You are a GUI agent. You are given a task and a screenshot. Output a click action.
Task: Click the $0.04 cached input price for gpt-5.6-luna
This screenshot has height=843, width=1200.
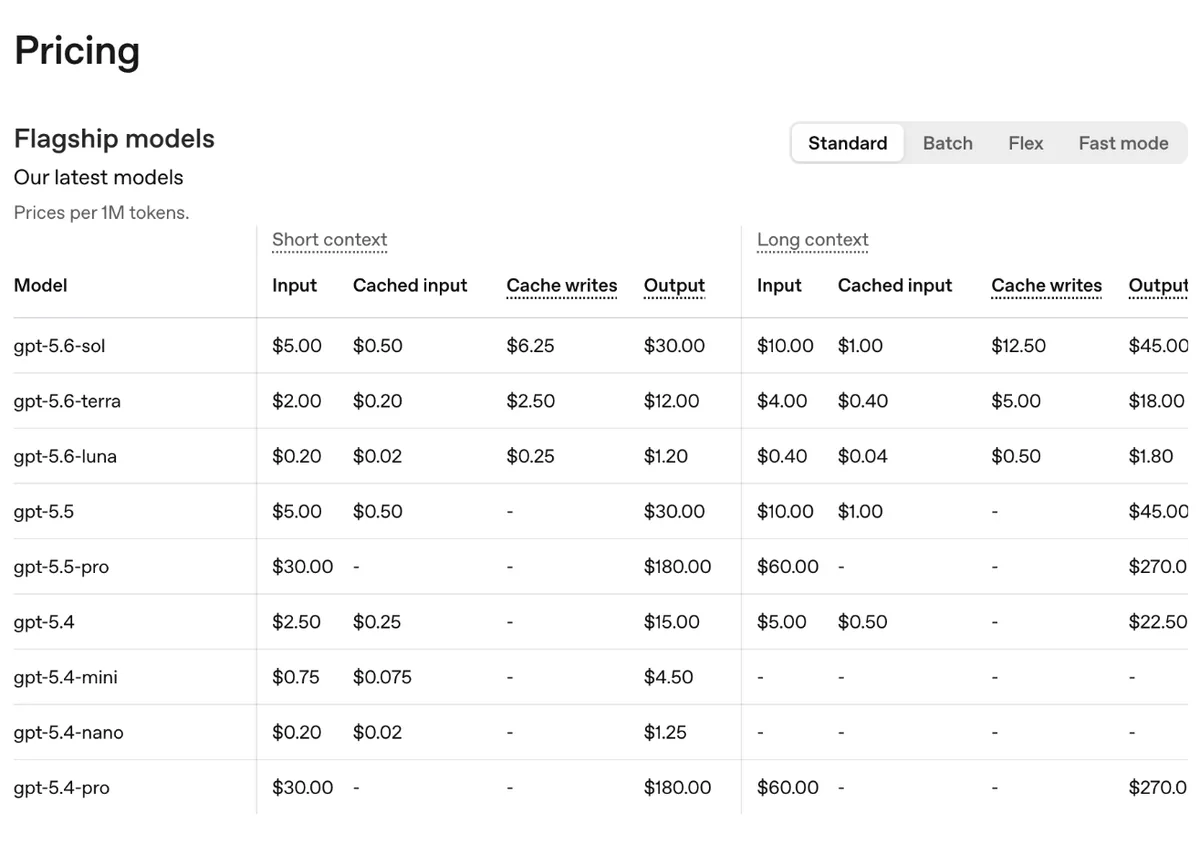[x=862, y=457]
